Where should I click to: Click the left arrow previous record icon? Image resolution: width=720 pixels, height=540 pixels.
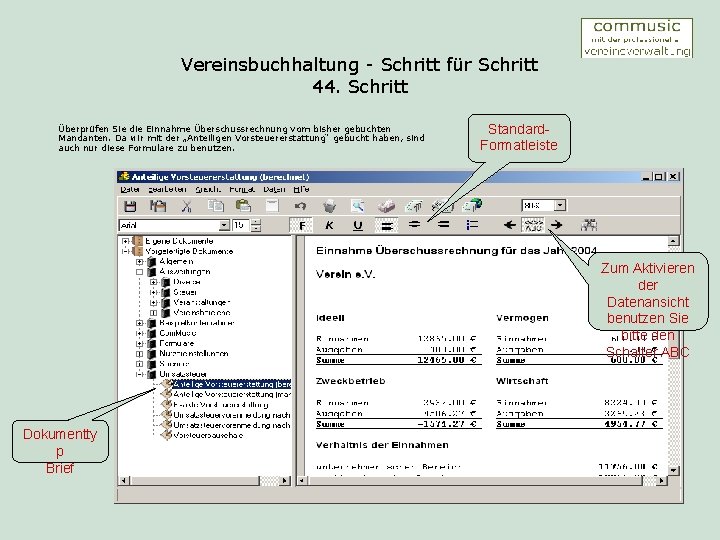(x=510, y=225)
